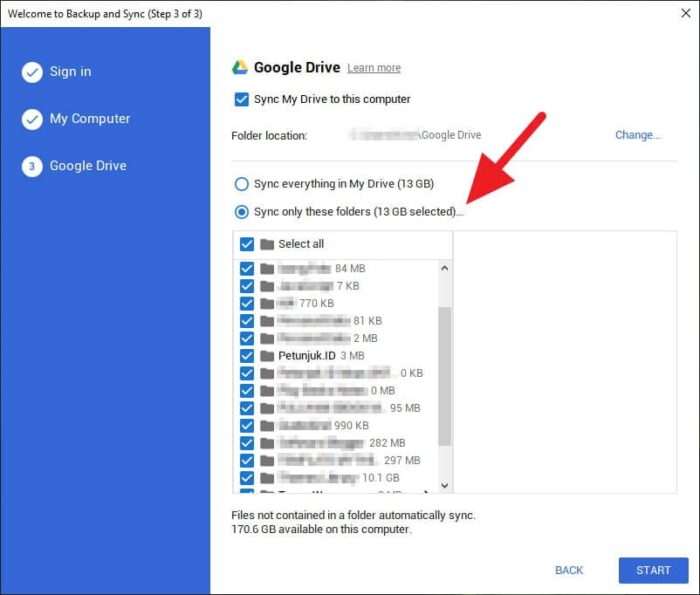Uncheck the 84 MB folder checkbox
Image resolution: width=700 pixels, height=595 pixels.
[247, 268]
